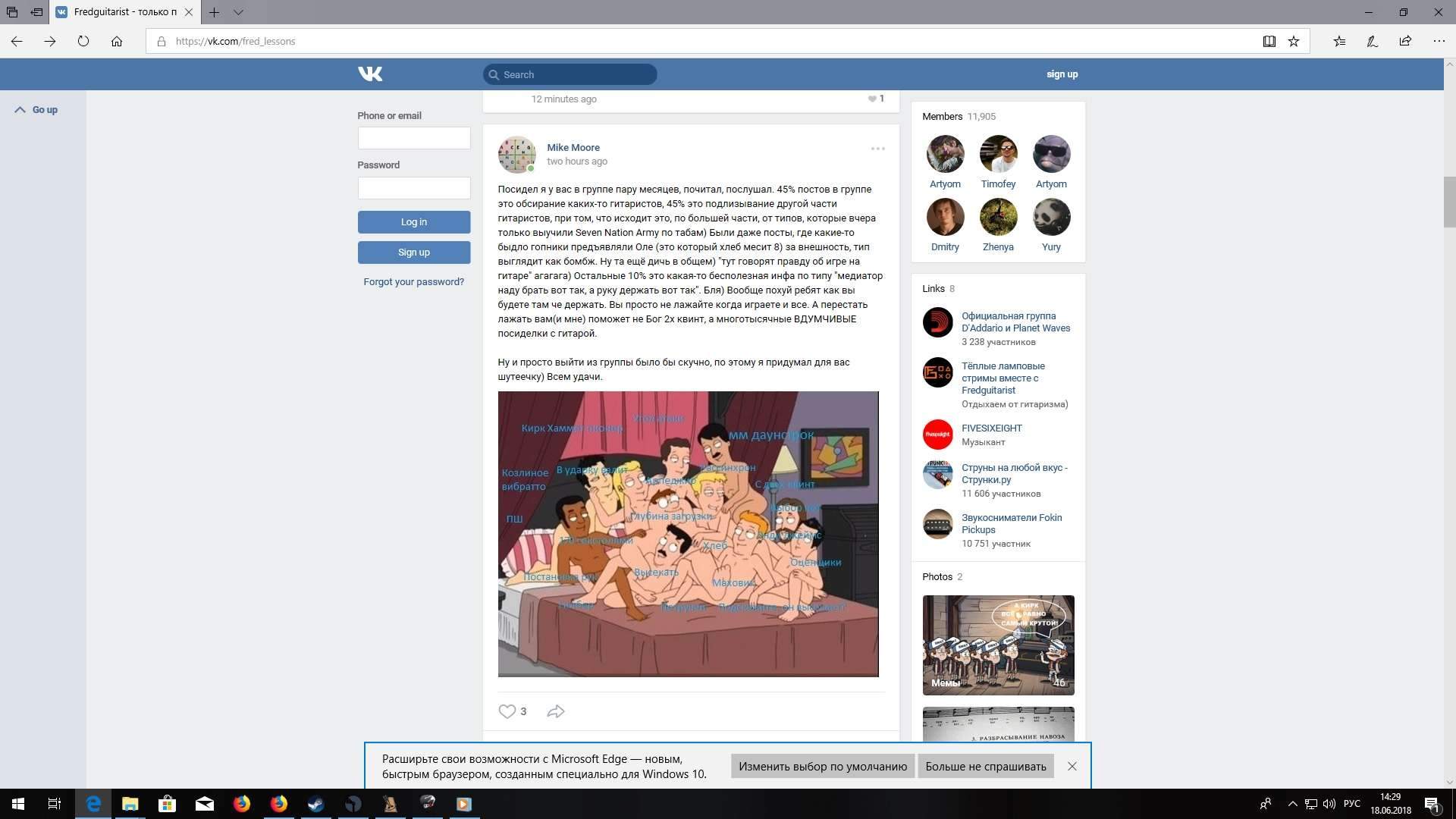Open Edge settings and more menu
The width and height of the screenshot is (1456, 819).
[x=1439, y=42]
